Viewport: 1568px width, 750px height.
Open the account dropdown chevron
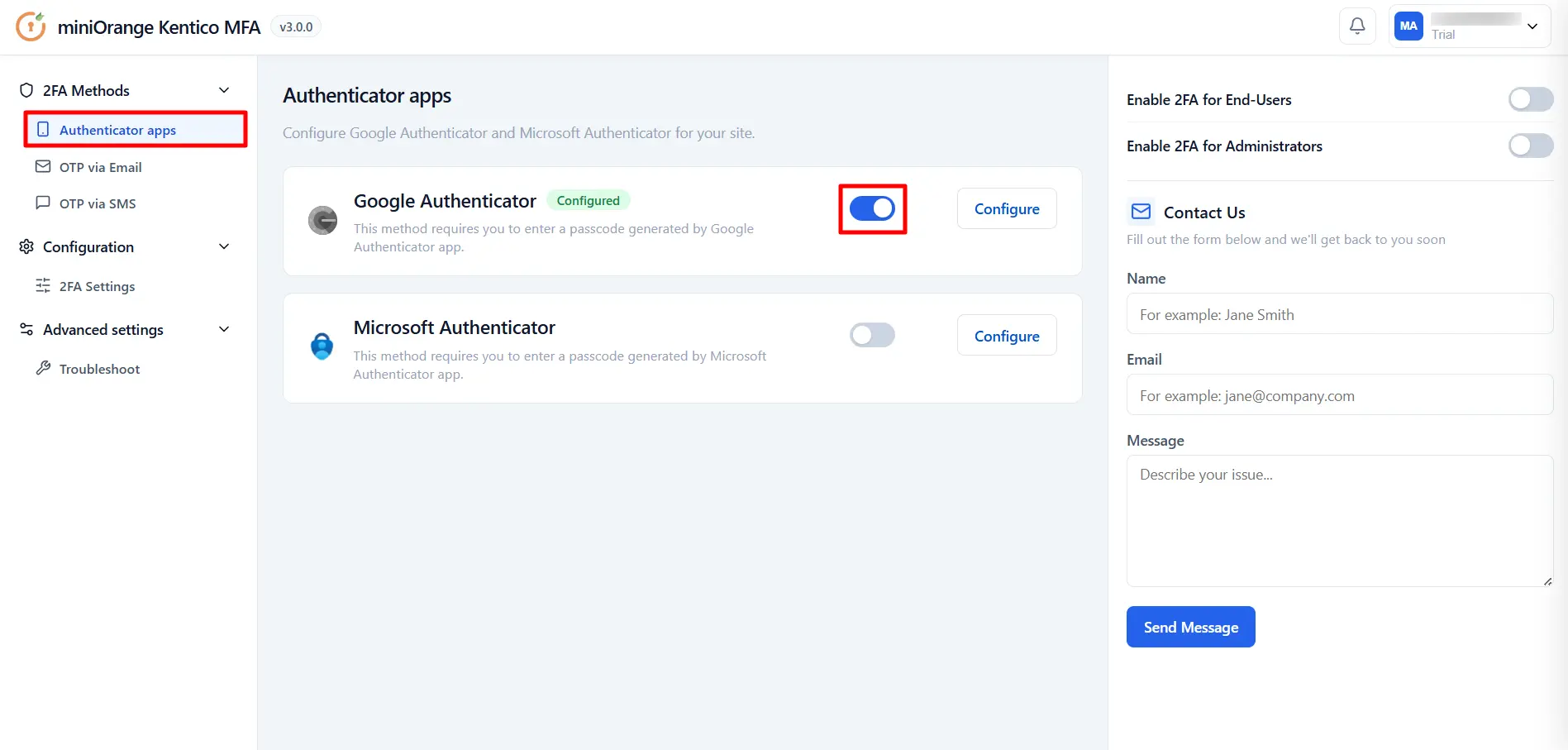pyautogui.click(x=1532, y=26)
